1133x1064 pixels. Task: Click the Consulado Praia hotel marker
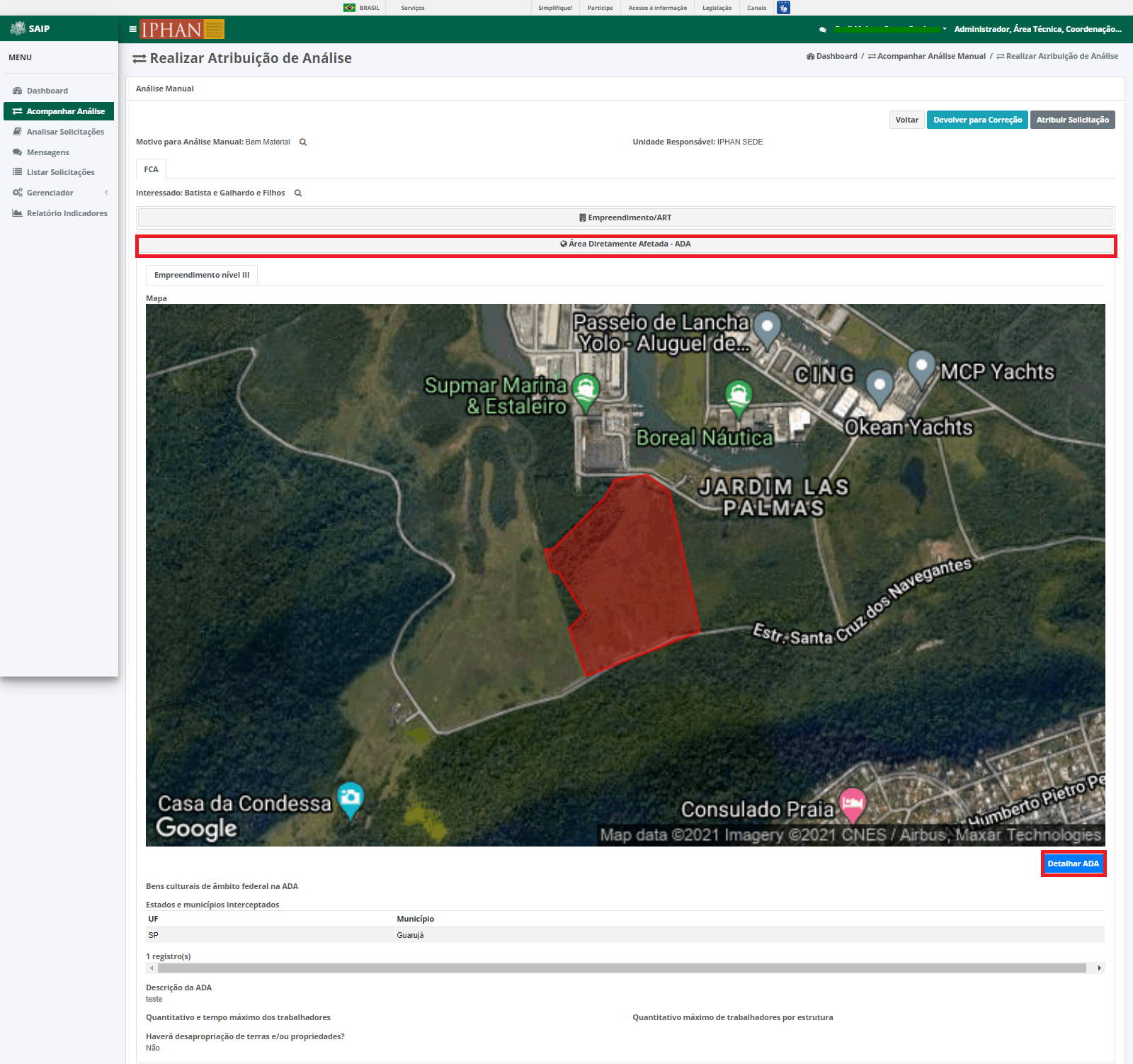click(x=853, y=806)
